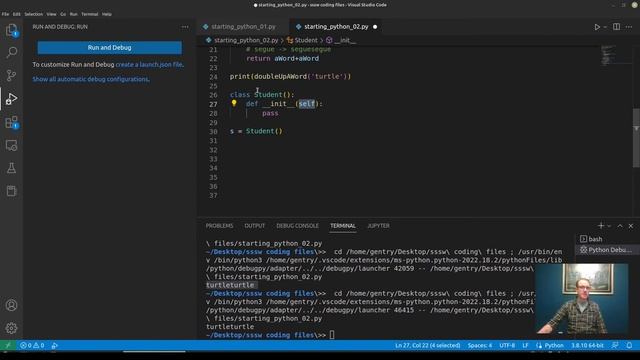Viewport: 640px width, 360px height.
Task: Click the create a launch.json file link
Action: [x=149, y=64]
